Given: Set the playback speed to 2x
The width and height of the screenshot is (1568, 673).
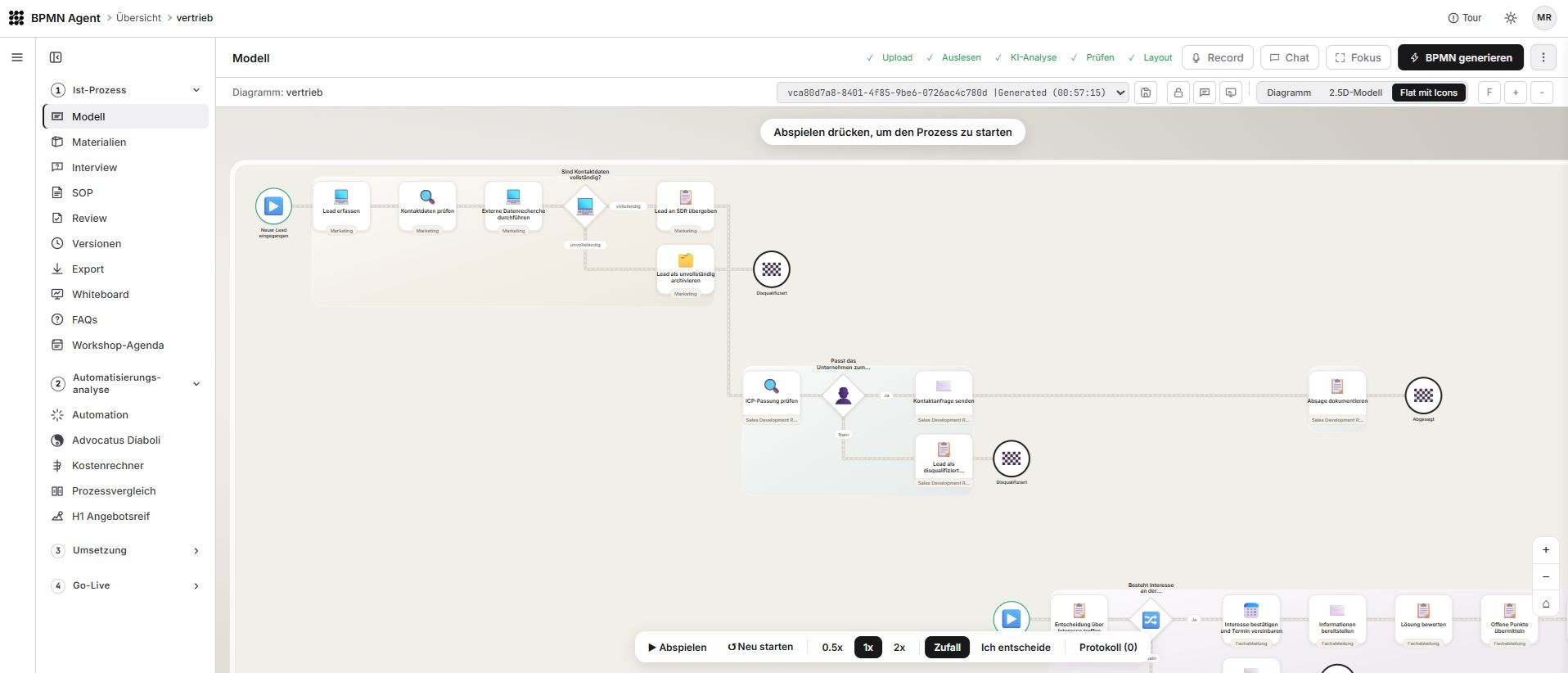Looking at the screenshot, I should point(899,647).
